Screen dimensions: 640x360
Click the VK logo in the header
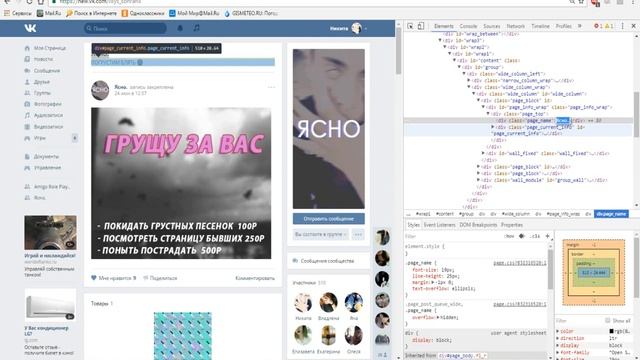pos(30,28)
